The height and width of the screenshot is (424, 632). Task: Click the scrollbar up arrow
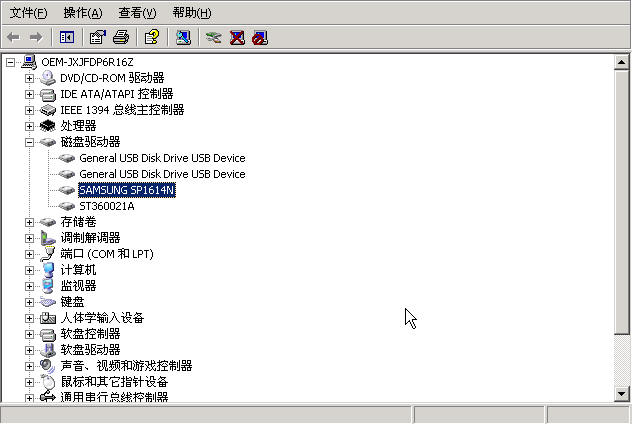coord(622,62)
